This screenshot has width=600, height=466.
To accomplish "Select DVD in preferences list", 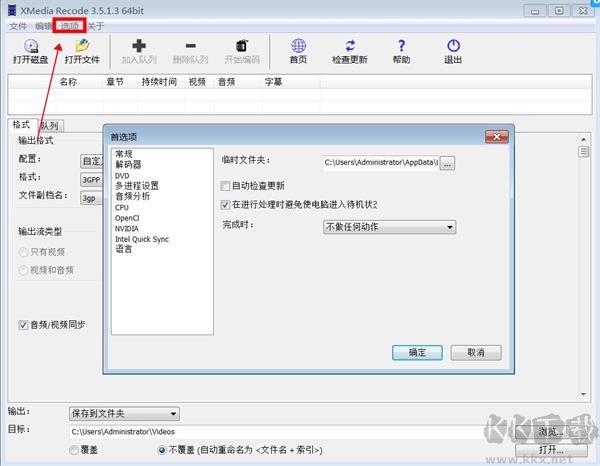I will pyautogui.click(x=122, y=176).
